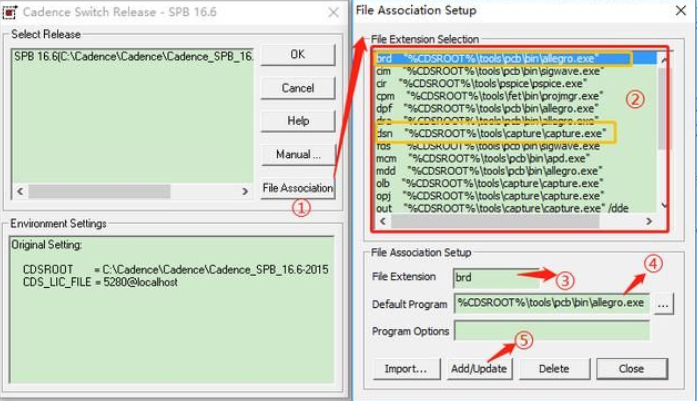
Task: Click the Delete association button
Action: pyautogui.click(x=554, y=369)
